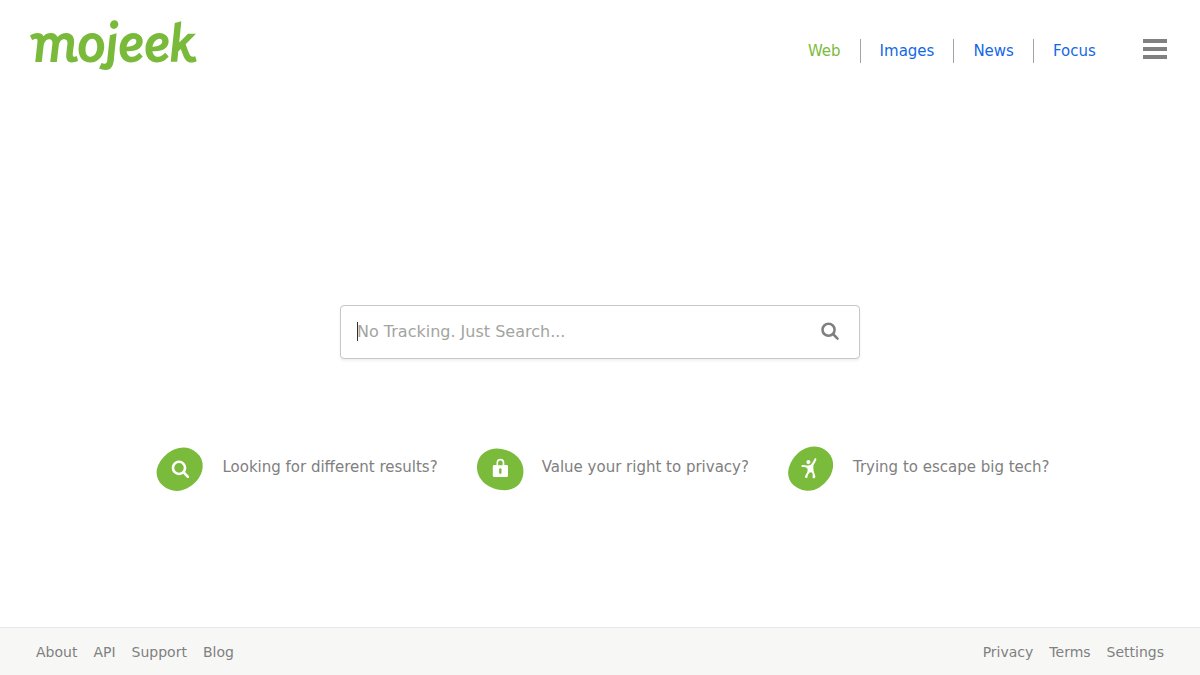1200x675 pixels.
Task: Select the Web search tab
Action: coord(824,50)
